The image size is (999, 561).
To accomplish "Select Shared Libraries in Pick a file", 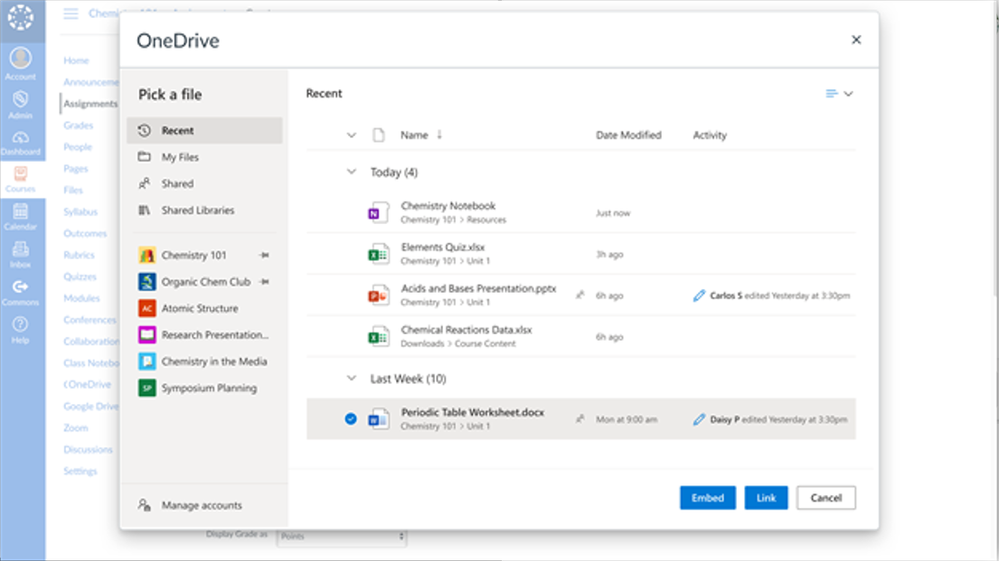I will tap(205, 210).
